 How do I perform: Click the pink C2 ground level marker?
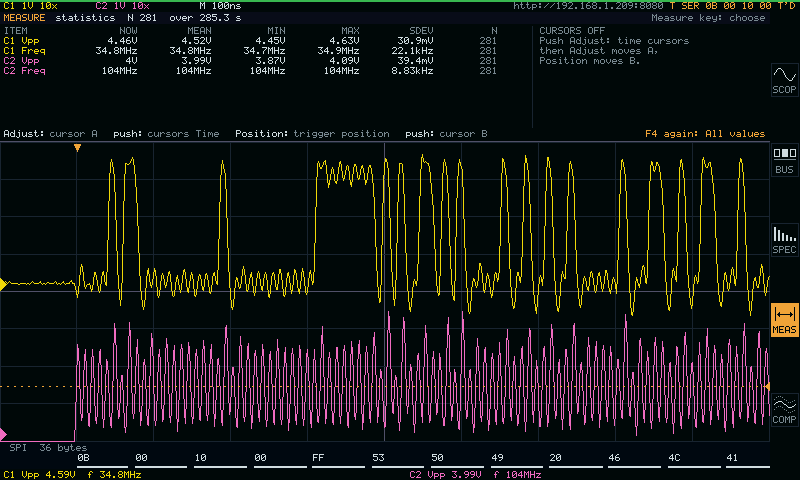click(3, 435)
